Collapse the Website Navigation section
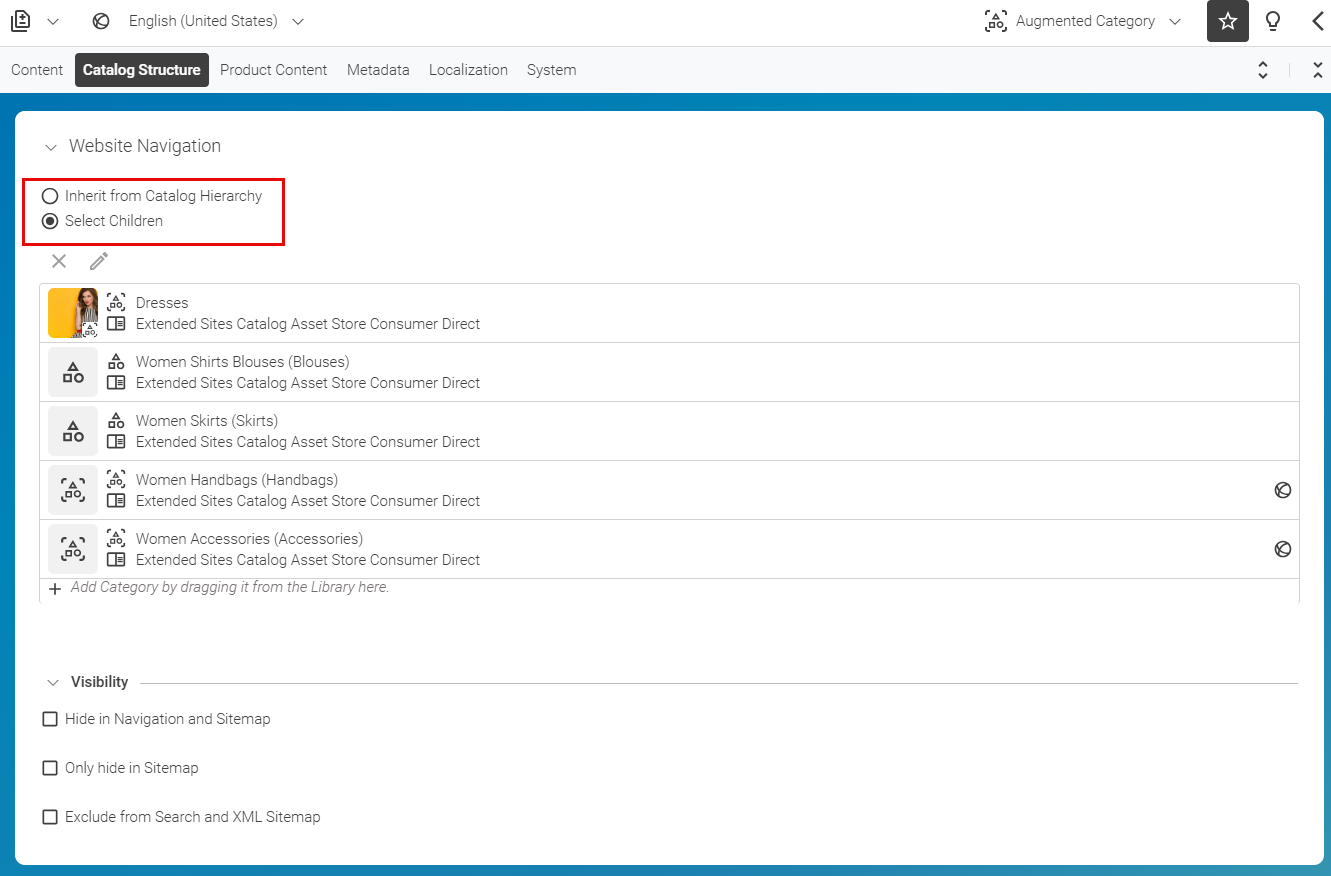 click(x=51, y=146)
